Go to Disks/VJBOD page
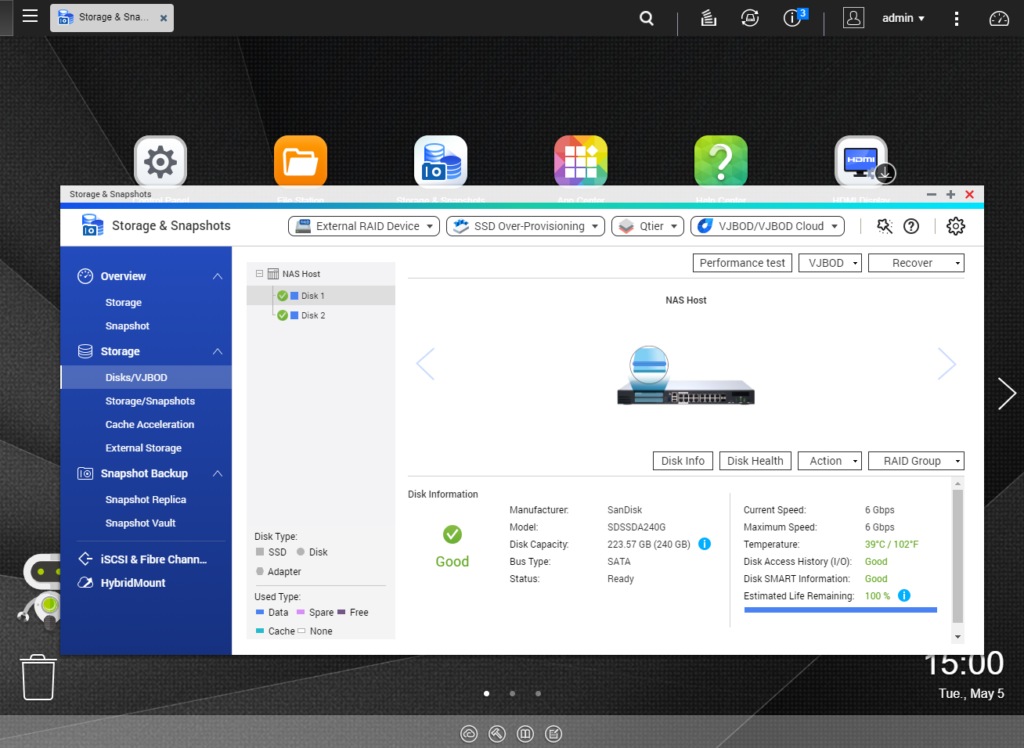The image size is (1024, 748). coord(146,378)
